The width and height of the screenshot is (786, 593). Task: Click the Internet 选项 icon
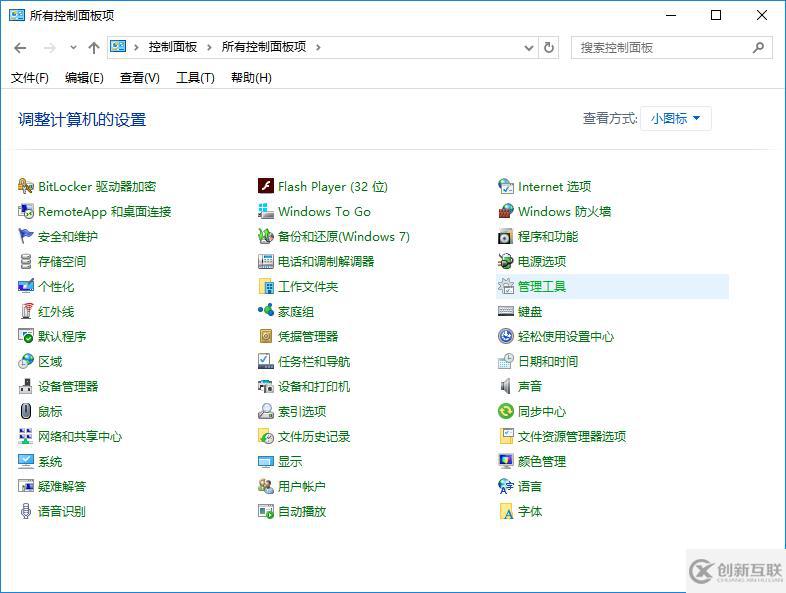pos(506,186)
